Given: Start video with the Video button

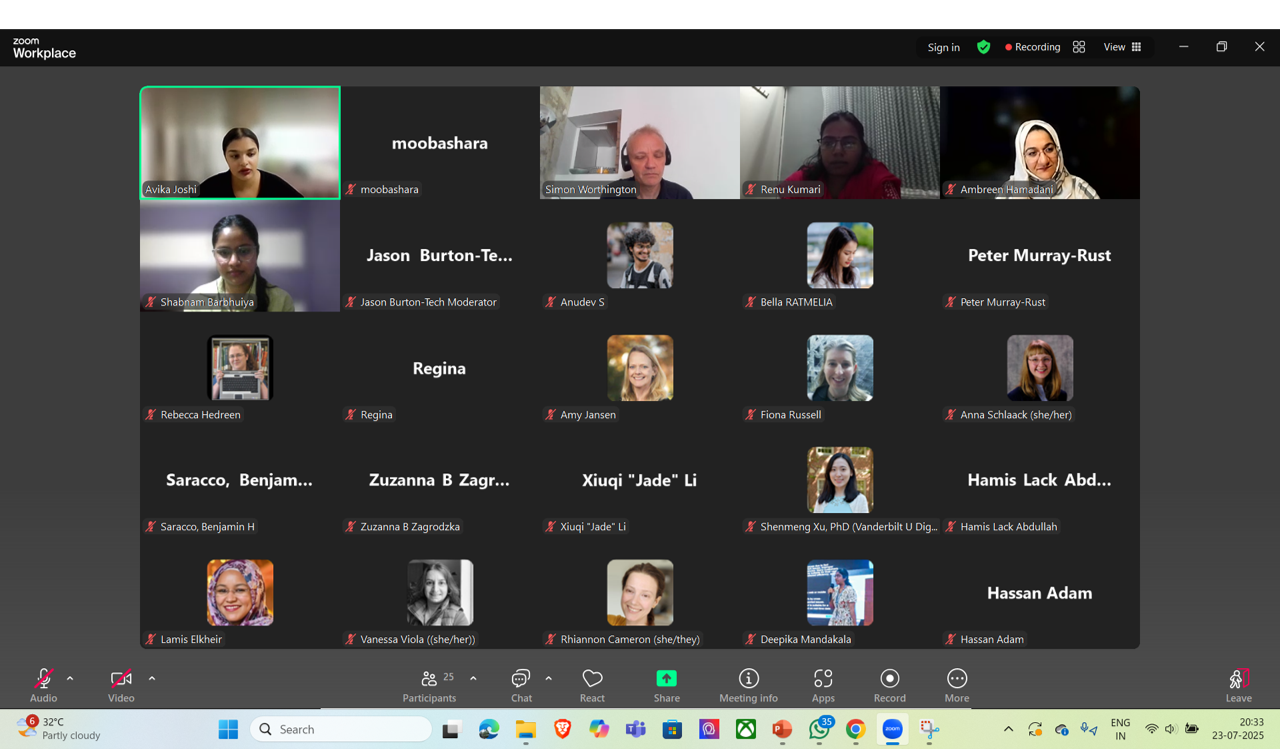Looking at the screenshot, I should (x=121, y=685).
